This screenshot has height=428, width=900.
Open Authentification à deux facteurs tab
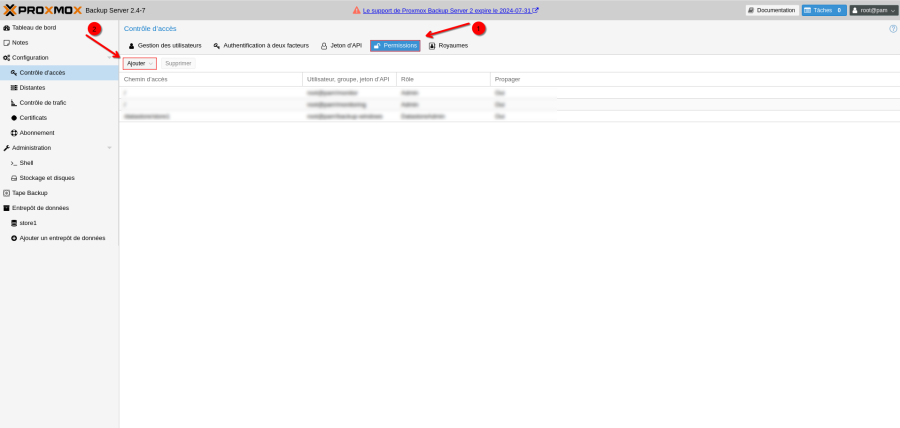pyautogui.click(x=261, y=45)
